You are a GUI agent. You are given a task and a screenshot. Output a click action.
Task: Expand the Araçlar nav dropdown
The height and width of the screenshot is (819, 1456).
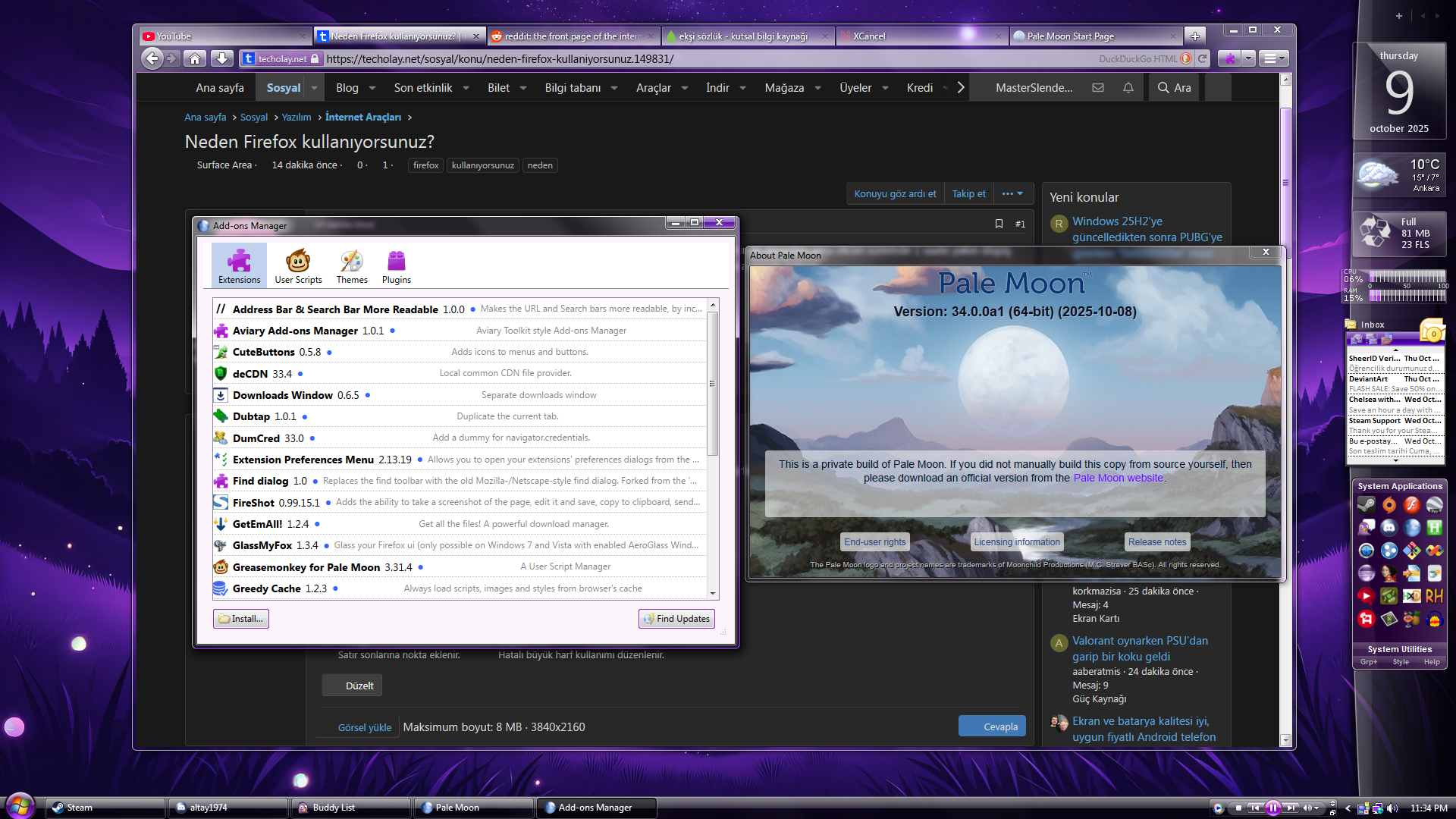pos(685,88)
